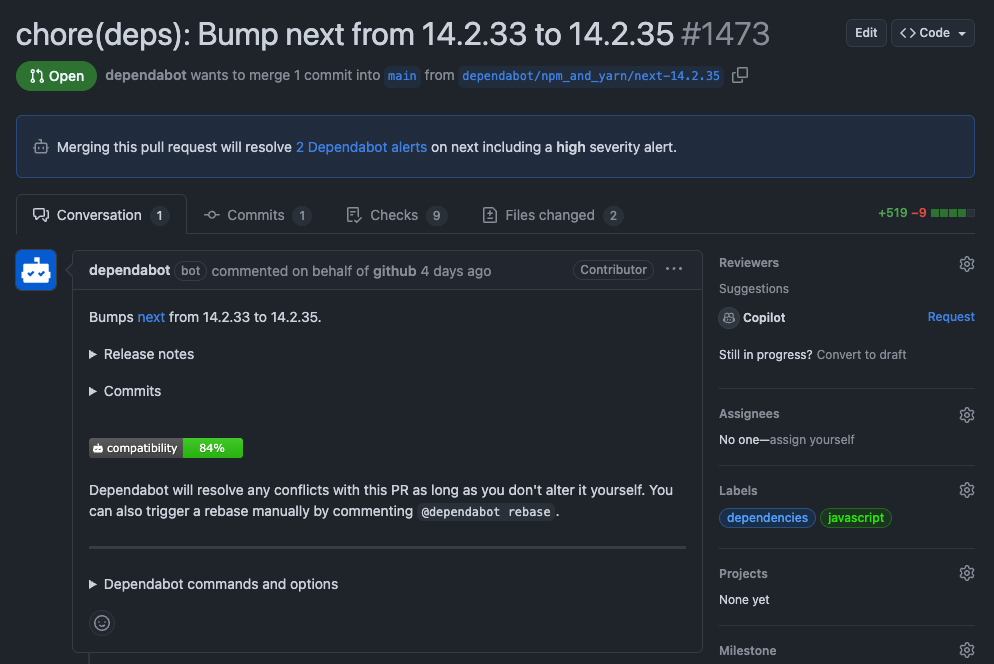This screenshot has width=994, height=664.
Task: Click the 4 days ago timestamp
Action: coord(456,271)
